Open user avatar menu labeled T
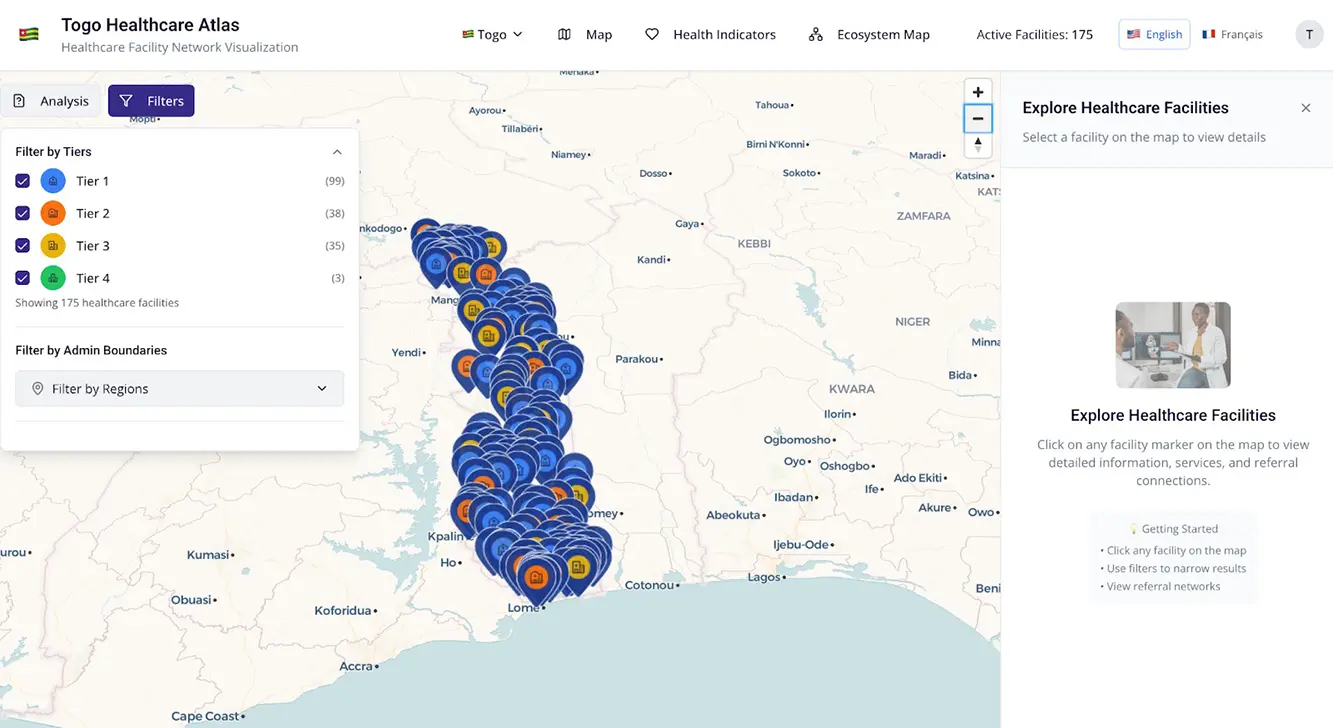This screenshot has height=728, width=1333. click(x=1308, y=34)
